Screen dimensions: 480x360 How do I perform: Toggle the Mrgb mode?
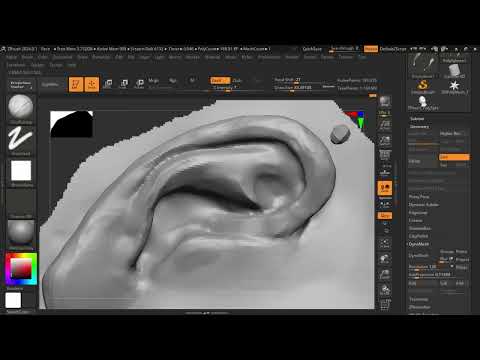pyautogui.click(x=153, y=81)
